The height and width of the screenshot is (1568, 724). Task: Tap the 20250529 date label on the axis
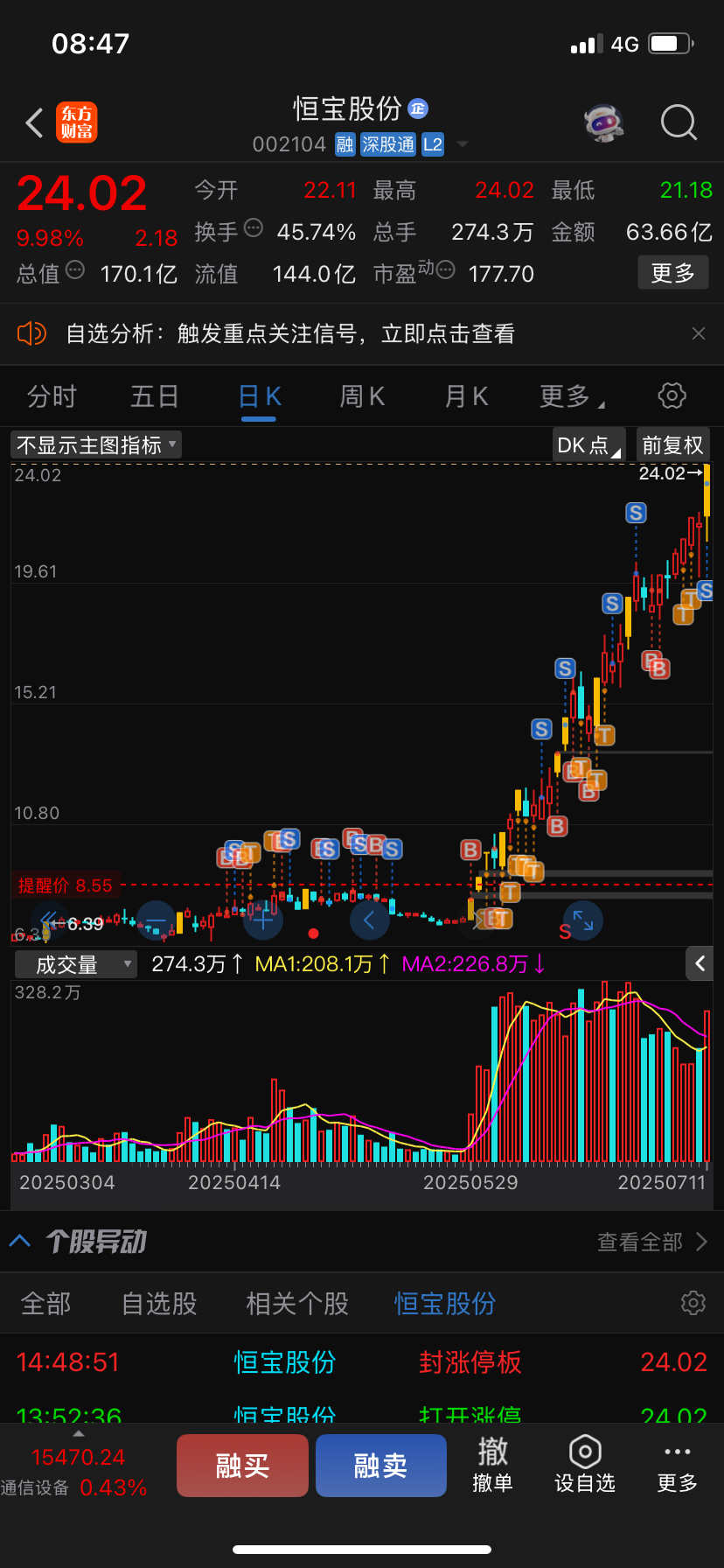click(470, 1183)
